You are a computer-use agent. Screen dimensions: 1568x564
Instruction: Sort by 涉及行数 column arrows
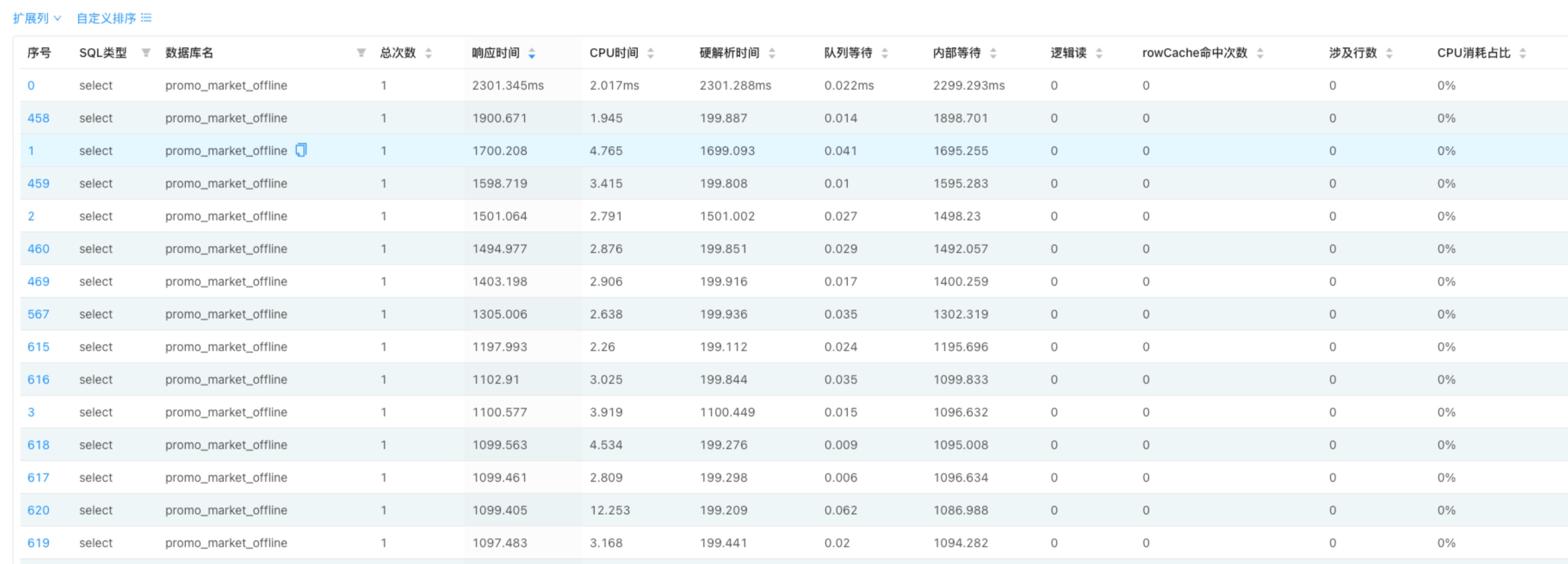pos(1389,53)
